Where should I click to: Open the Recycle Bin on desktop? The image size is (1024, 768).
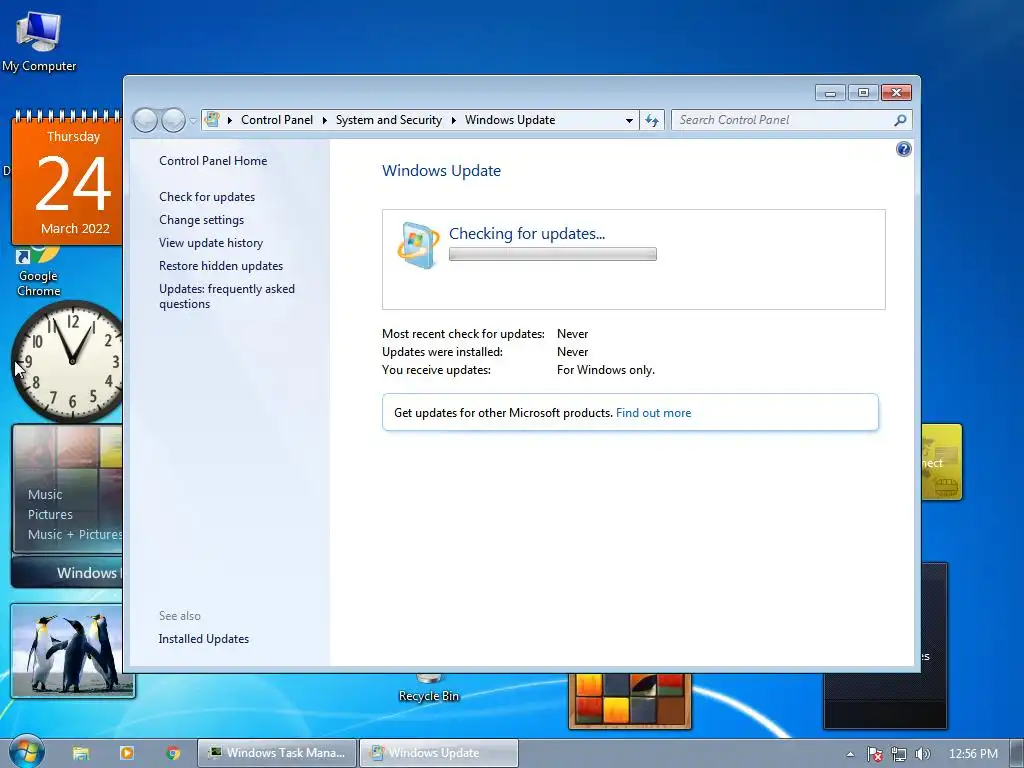(x=428, y=688)
